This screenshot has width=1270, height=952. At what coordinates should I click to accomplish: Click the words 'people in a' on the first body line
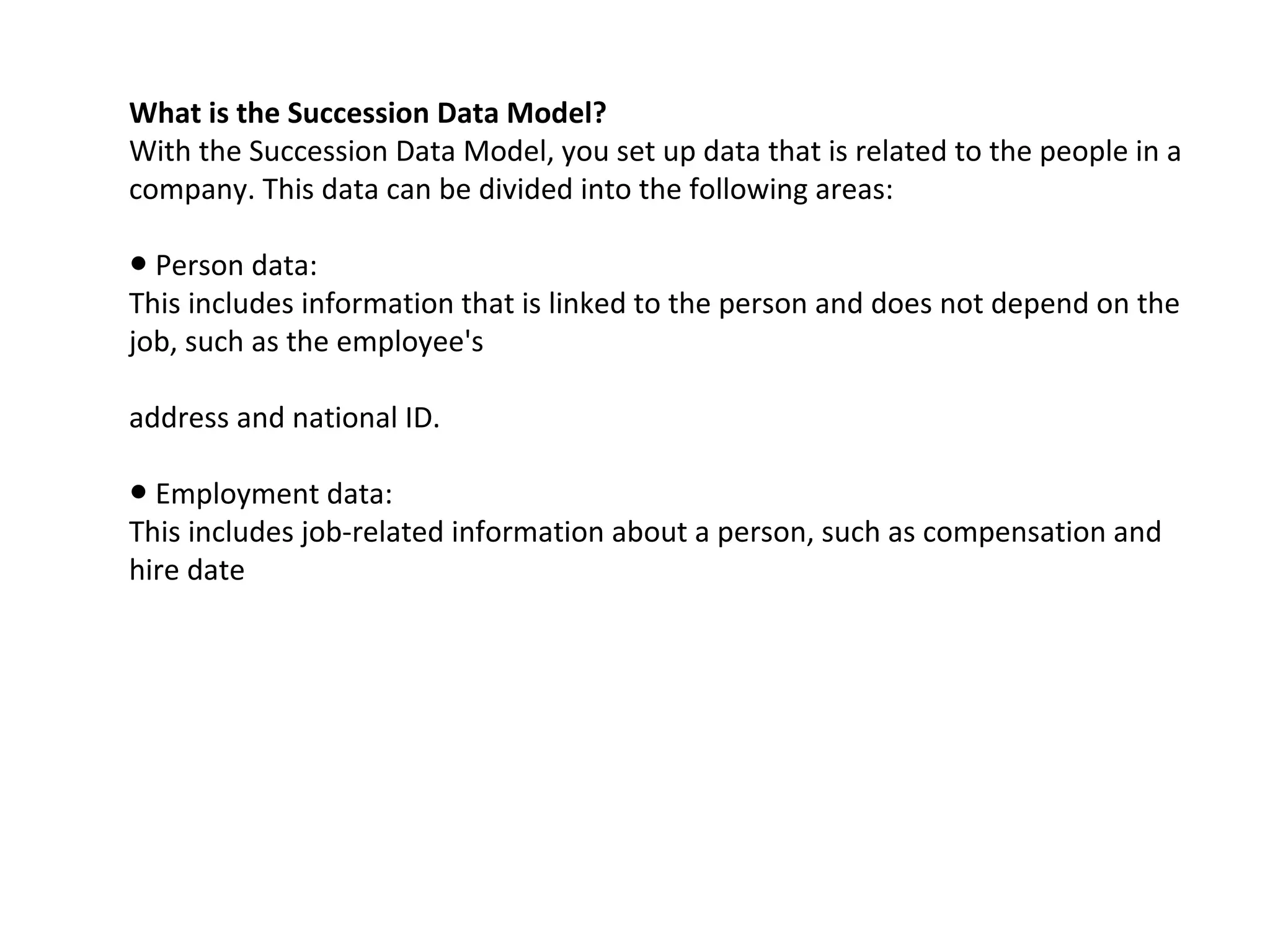(x=1110, y=152)
